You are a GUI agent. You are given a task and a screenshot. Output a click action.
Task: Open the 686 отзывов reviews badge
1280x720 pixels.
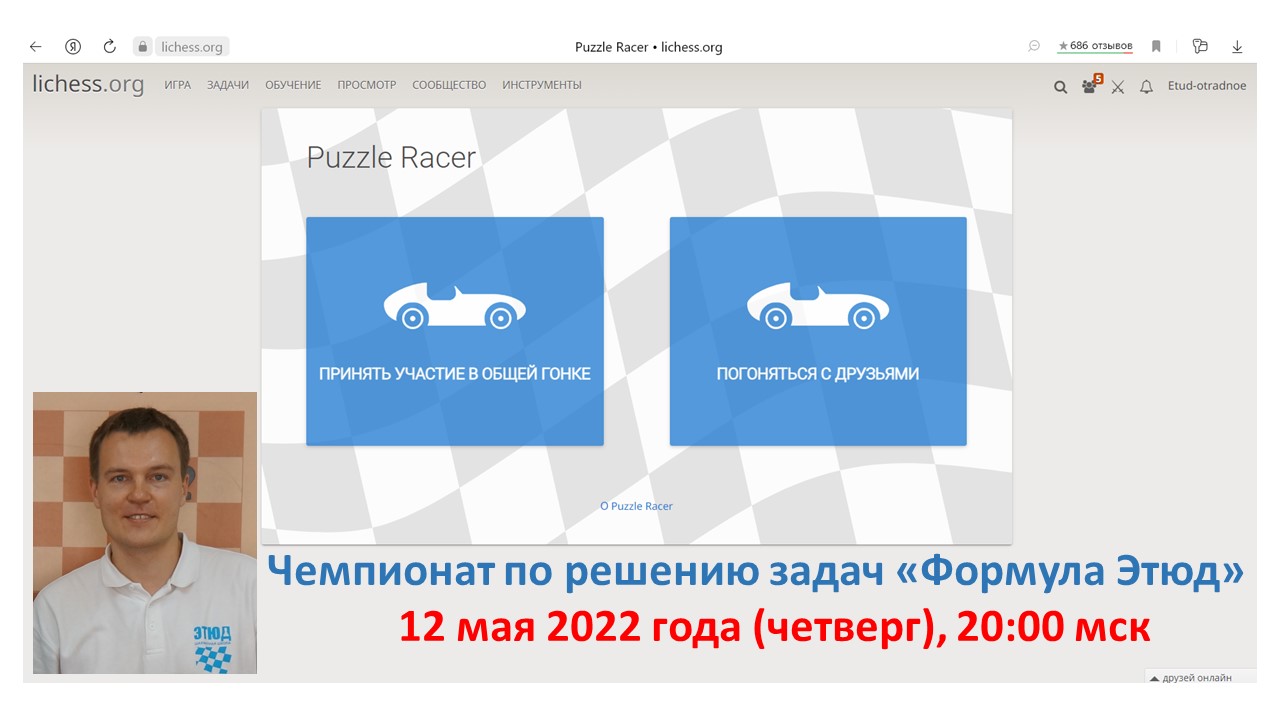pos(1095,46)
